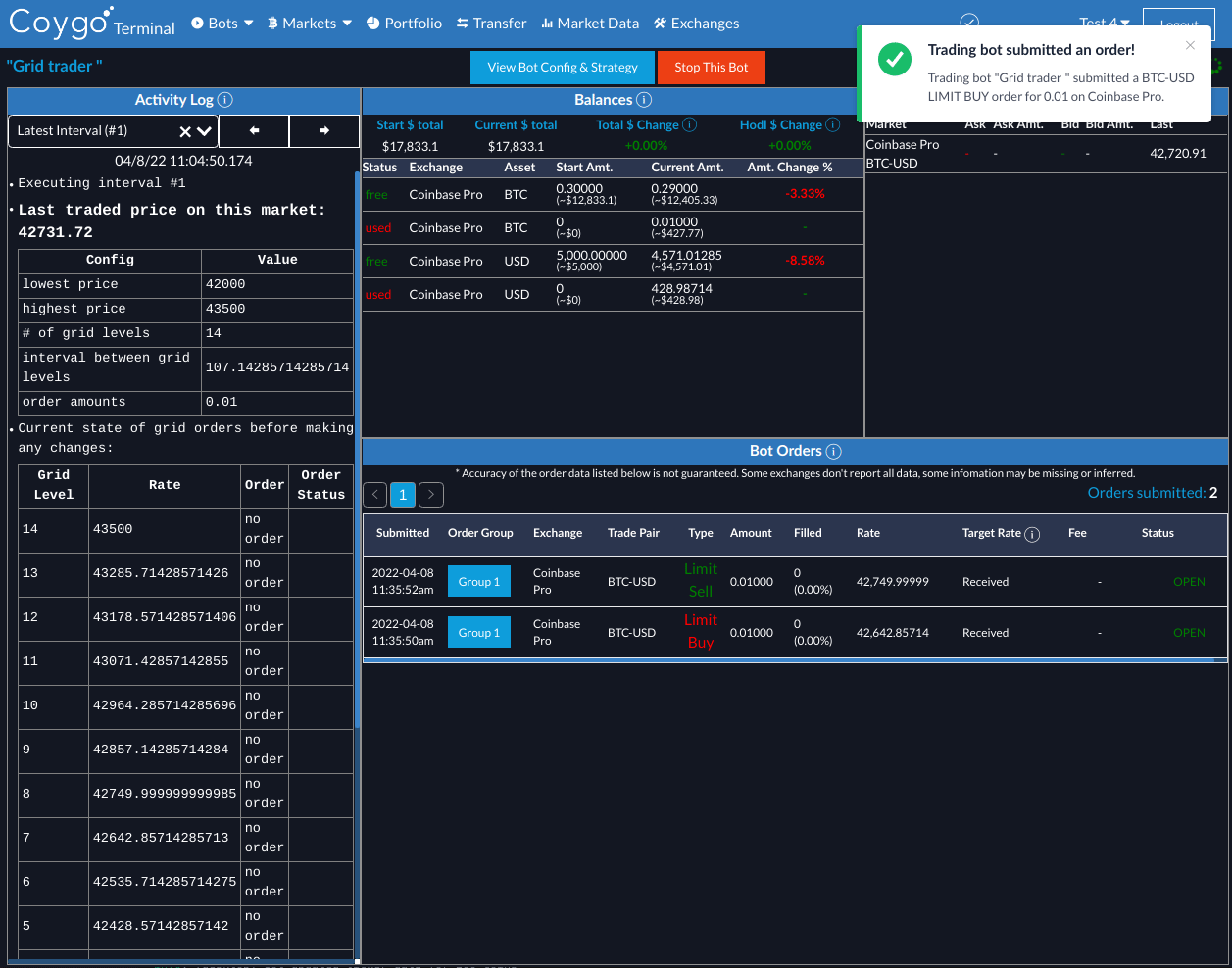Click the Limit Buy order type
Screen dimensions: 1232x968
click(701, 631)
